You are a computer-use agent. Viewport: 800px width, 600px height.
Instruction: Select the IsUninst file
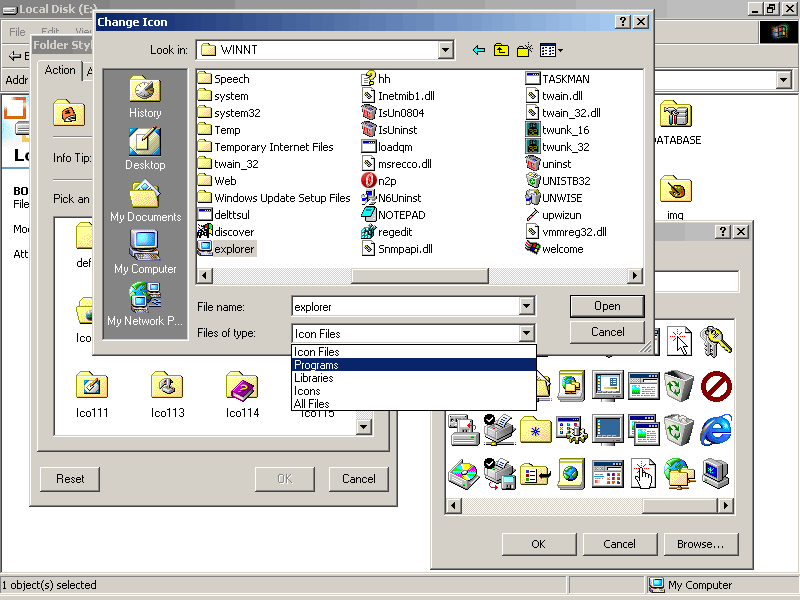point(390,130)
